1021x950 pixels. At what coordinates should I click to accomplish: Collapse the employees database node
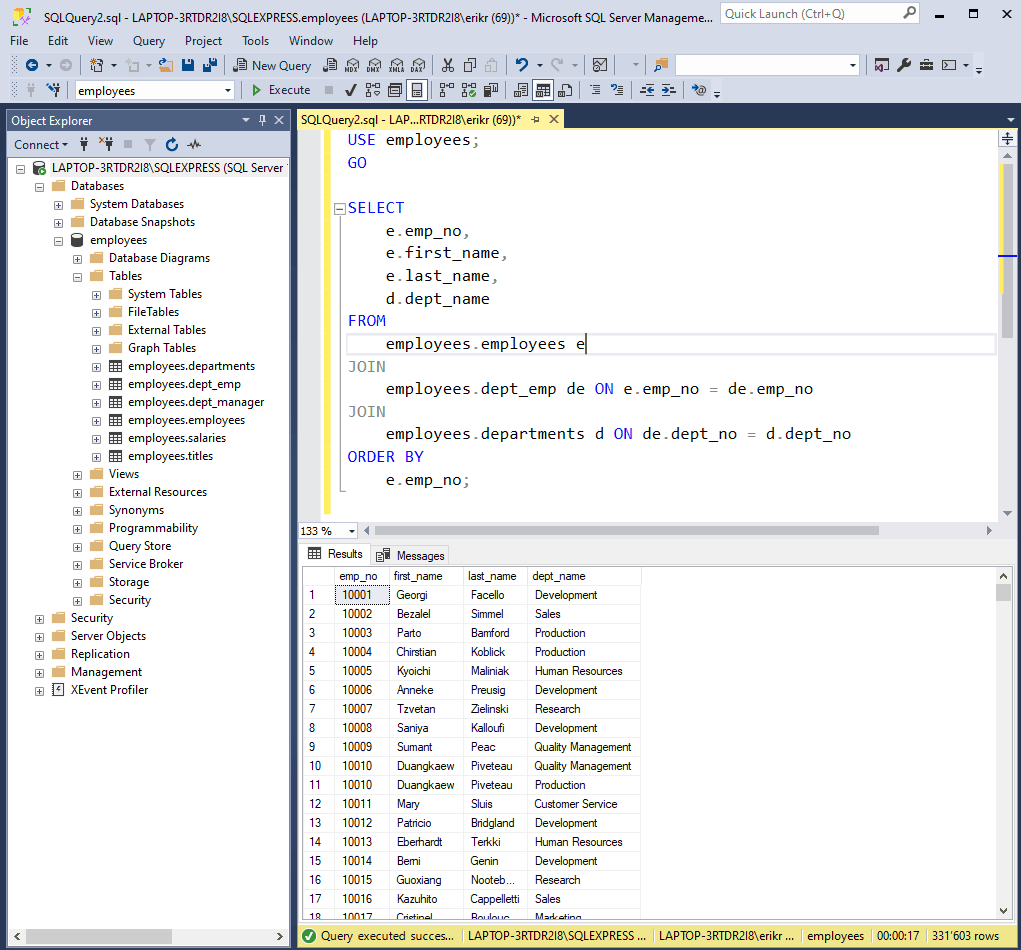point(59,241)
